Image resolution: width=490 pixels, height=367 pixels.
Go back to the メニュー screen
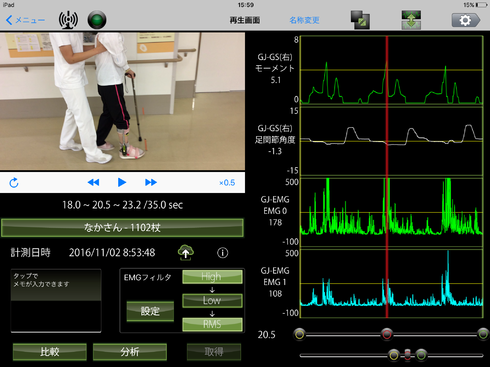[x=25, y=20]
